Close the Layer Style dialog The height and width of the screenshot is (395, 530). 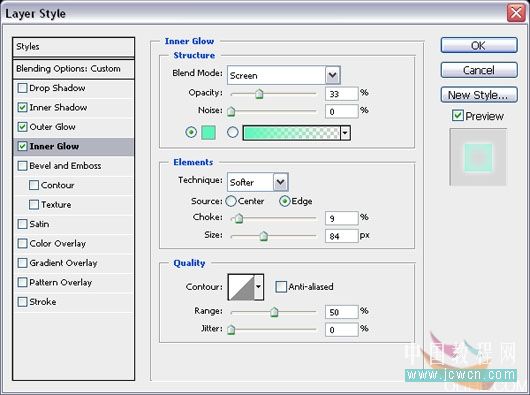(516, 14)
